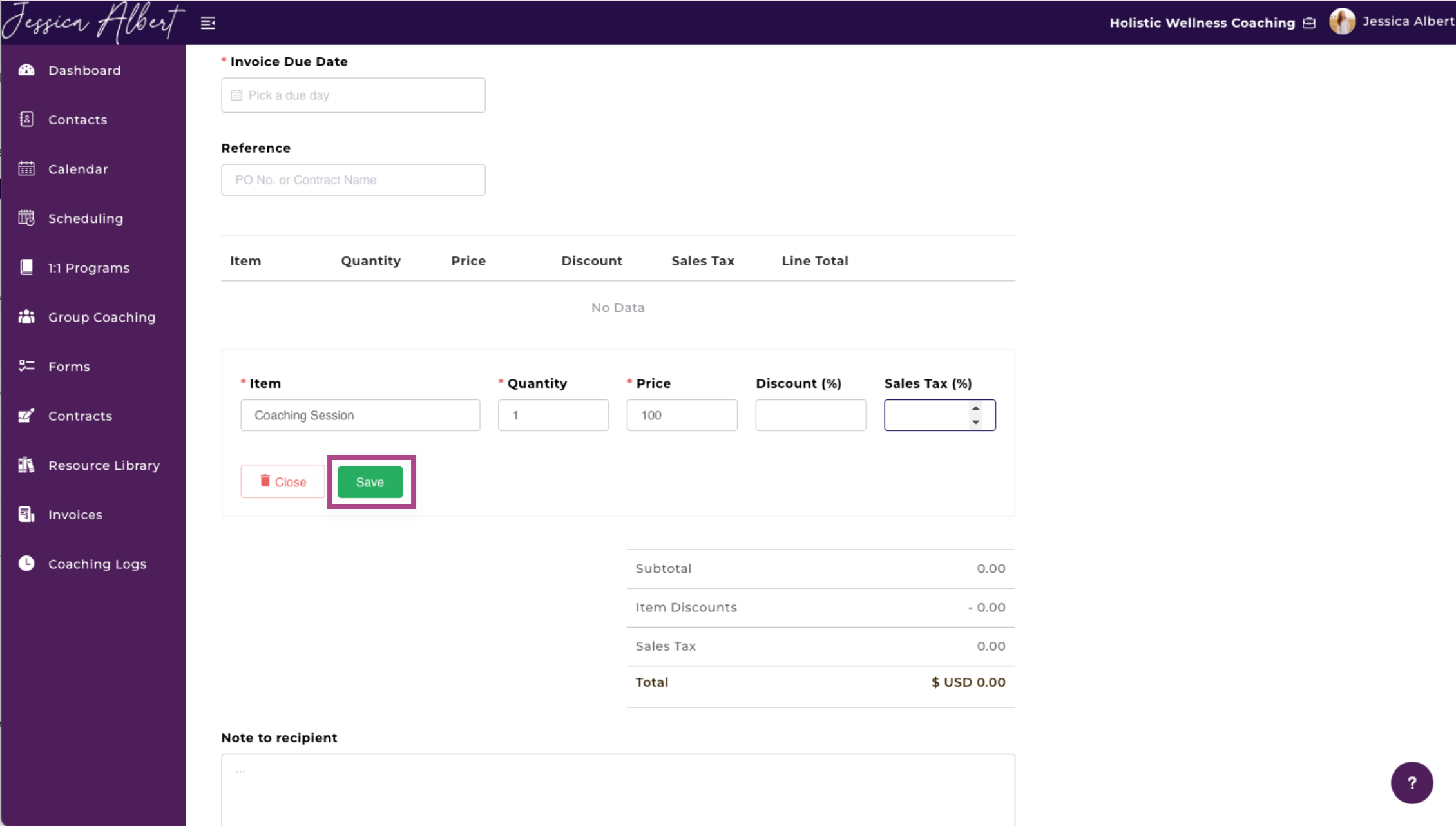The width and height of the screenshot is (1456, 826).
Task: Click the Forms checklist icon
Action: [26, 366]
